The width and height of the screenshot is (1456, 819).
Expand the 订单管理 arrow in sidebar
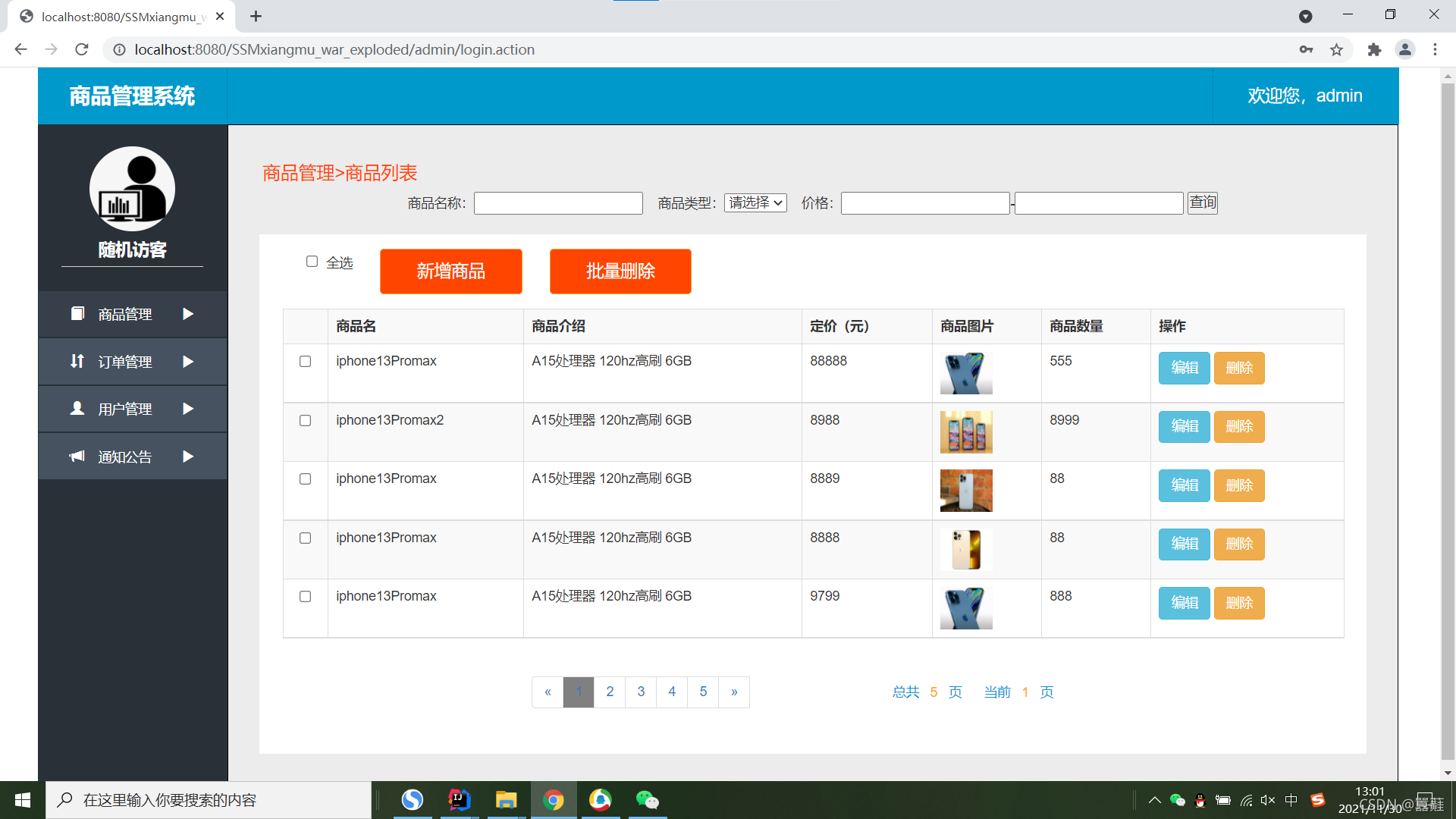(x=188, y=361)
